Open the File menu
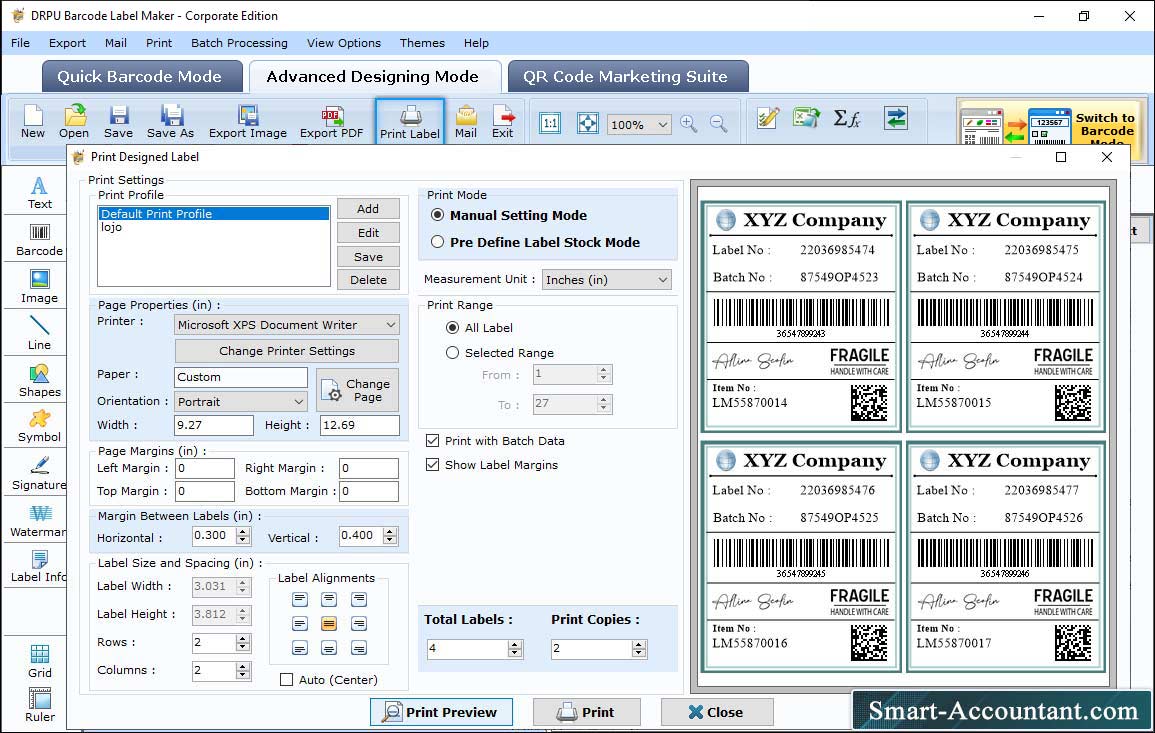 (x=21, y=43)
